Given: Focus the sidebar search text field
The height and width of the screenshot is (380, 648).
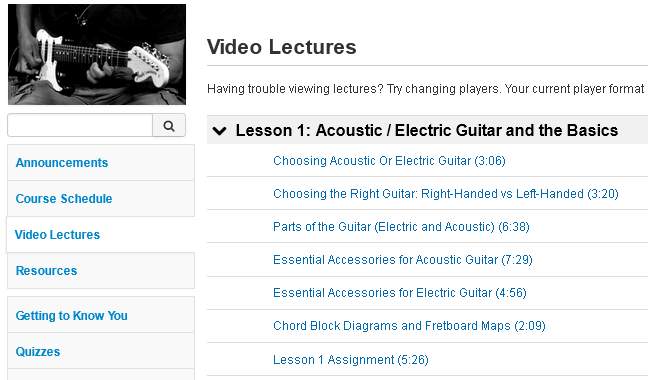Looking at the screenshot, I should click(x=80, y=125).
